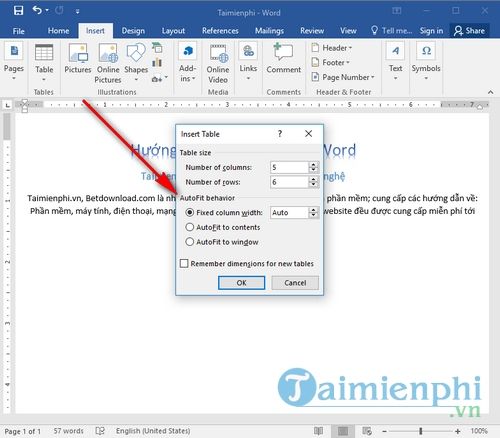Open the Page Number dropdown
The height and width of the screenshot is (438, 500).
click(x=343, y=77)
